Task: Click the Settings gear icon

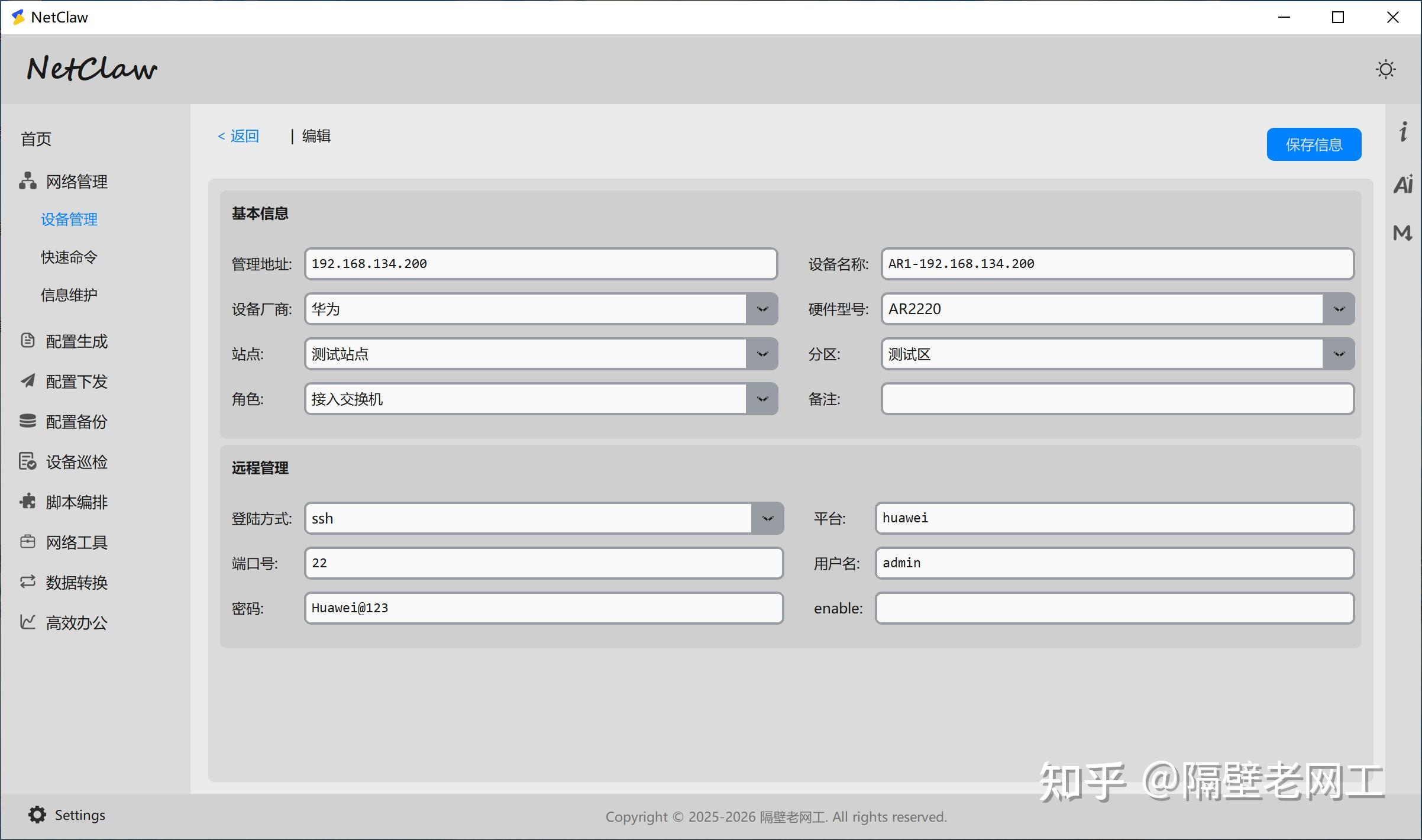Action: pos(37,815)
